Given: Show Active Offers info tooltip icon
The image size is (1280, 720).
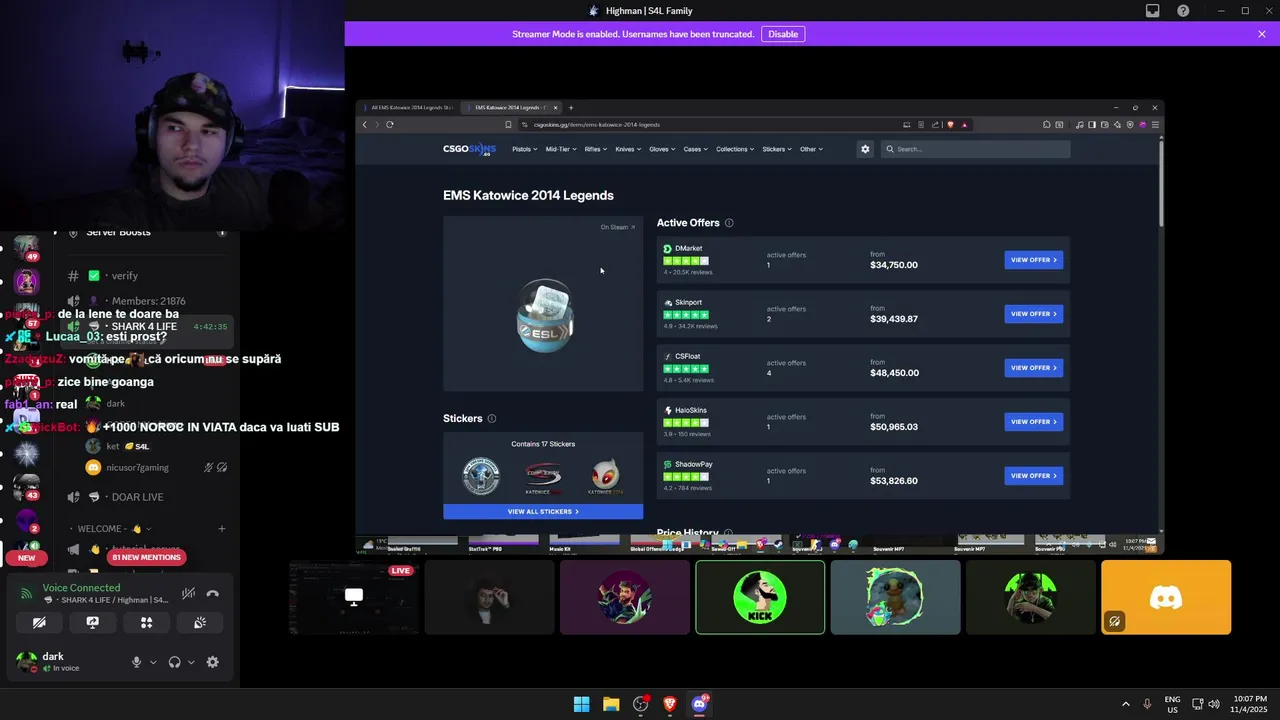Looking at the screenshot, I should pos(729,223).
